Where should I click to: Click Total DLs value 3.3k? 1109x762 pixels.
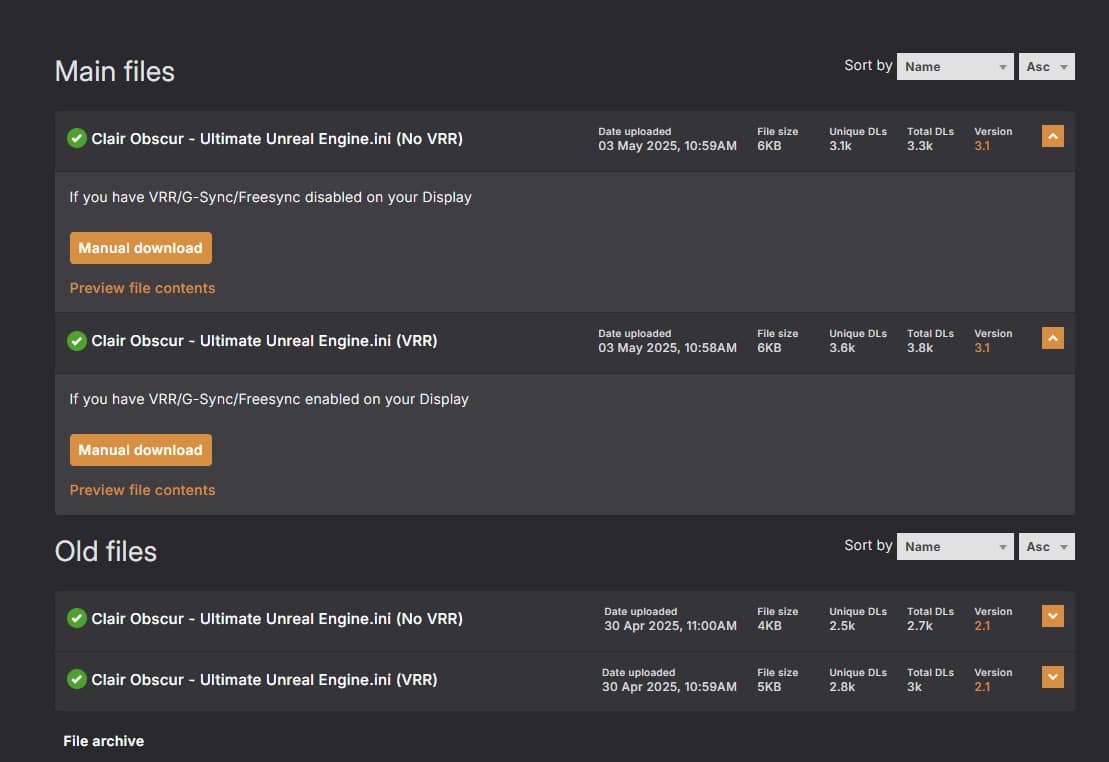point(919,146)
